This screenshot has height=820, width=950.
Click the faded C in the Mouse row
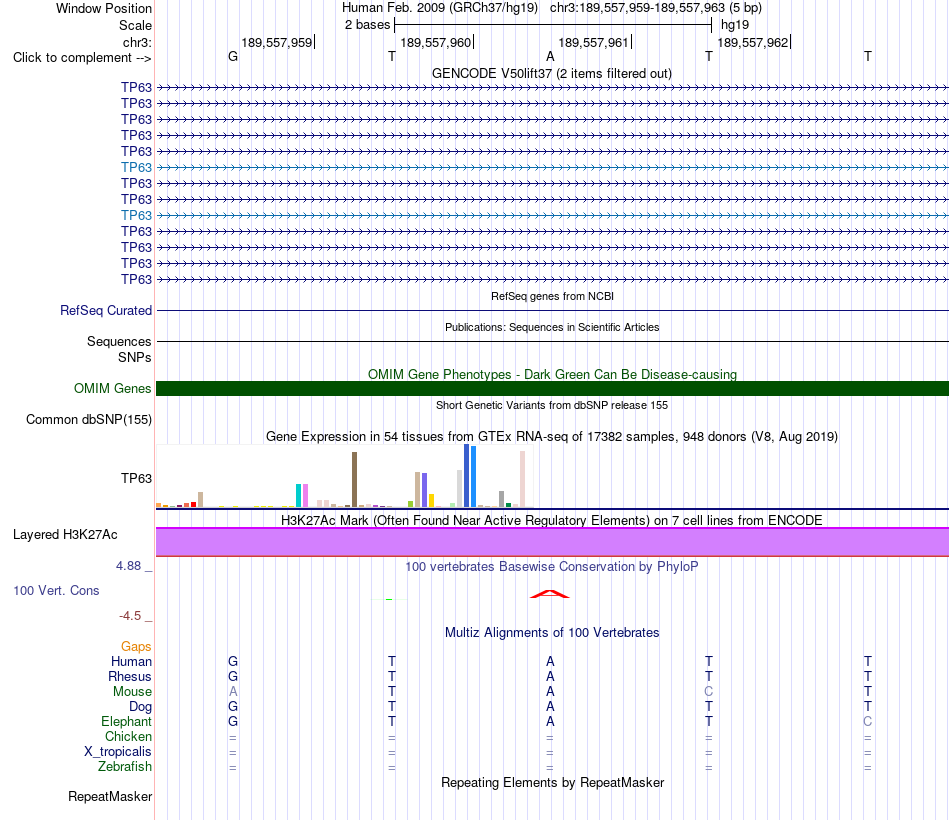coord(708,692)
